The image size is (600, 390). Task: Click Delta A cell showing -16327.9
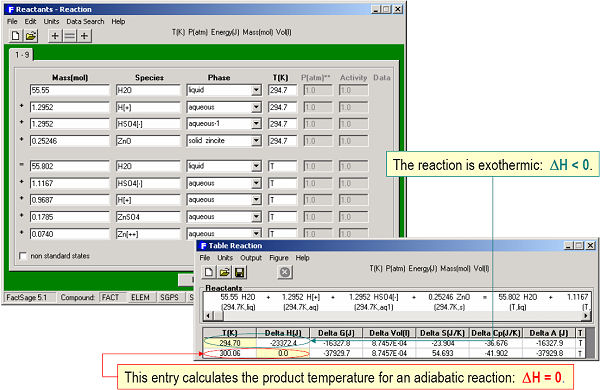[x=549, y=343]
